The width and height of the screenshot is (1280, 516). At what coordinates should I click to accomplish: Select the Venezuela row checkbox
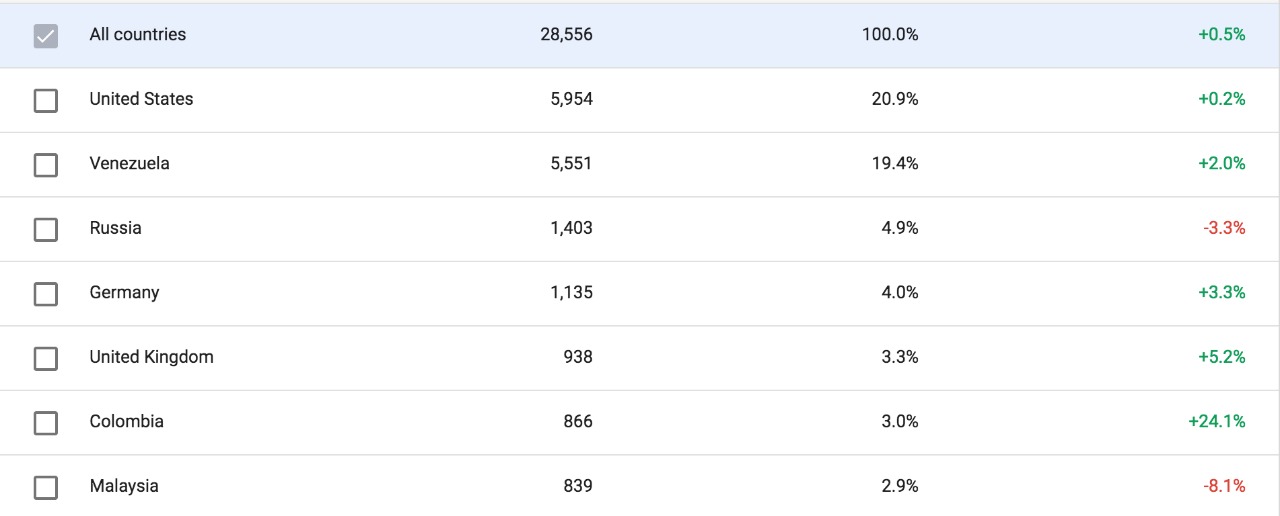point(46,165)
